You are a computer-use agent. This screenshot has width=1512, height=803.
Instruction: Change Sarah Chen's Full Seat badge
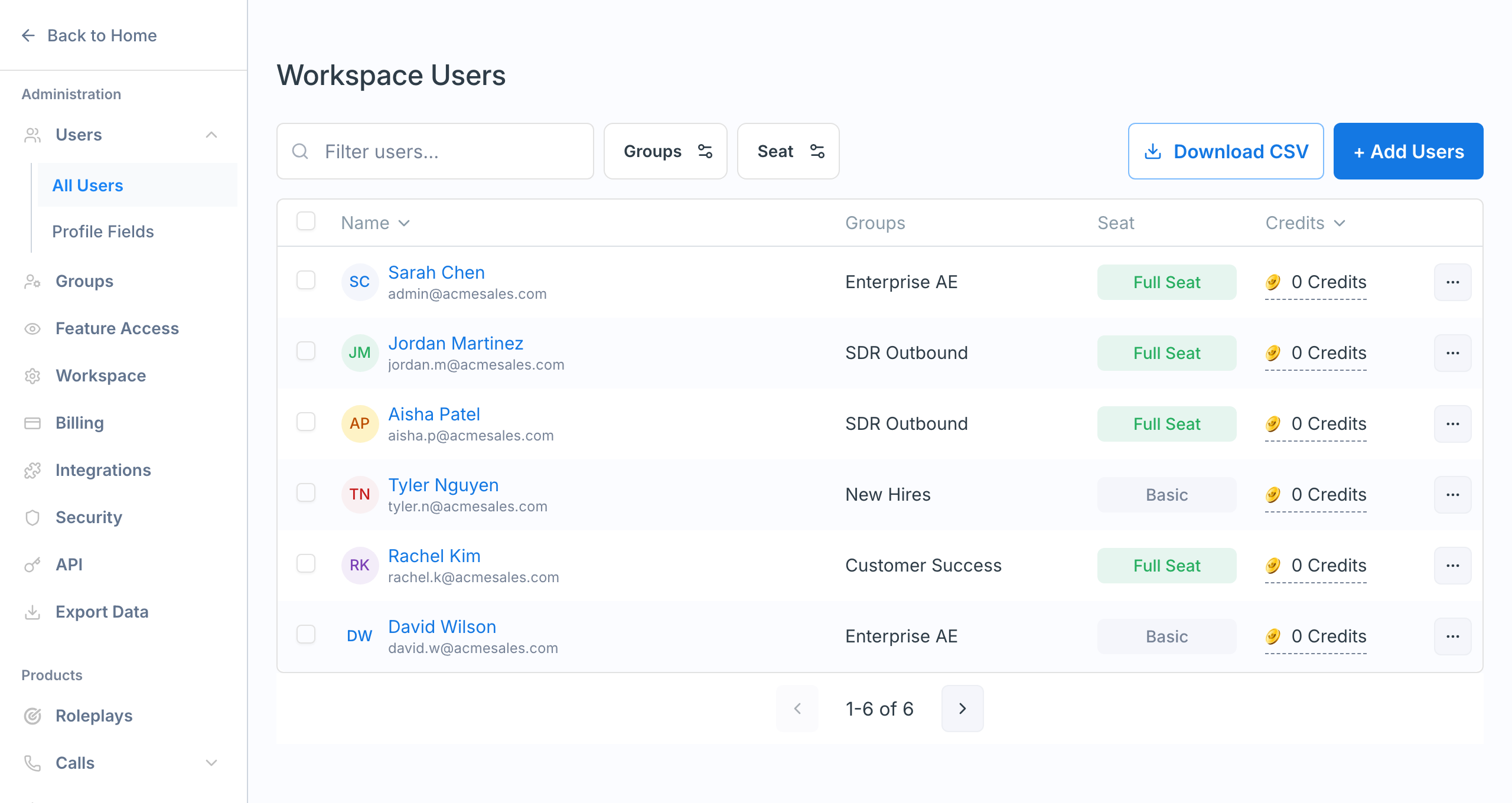click(1166, 282)
